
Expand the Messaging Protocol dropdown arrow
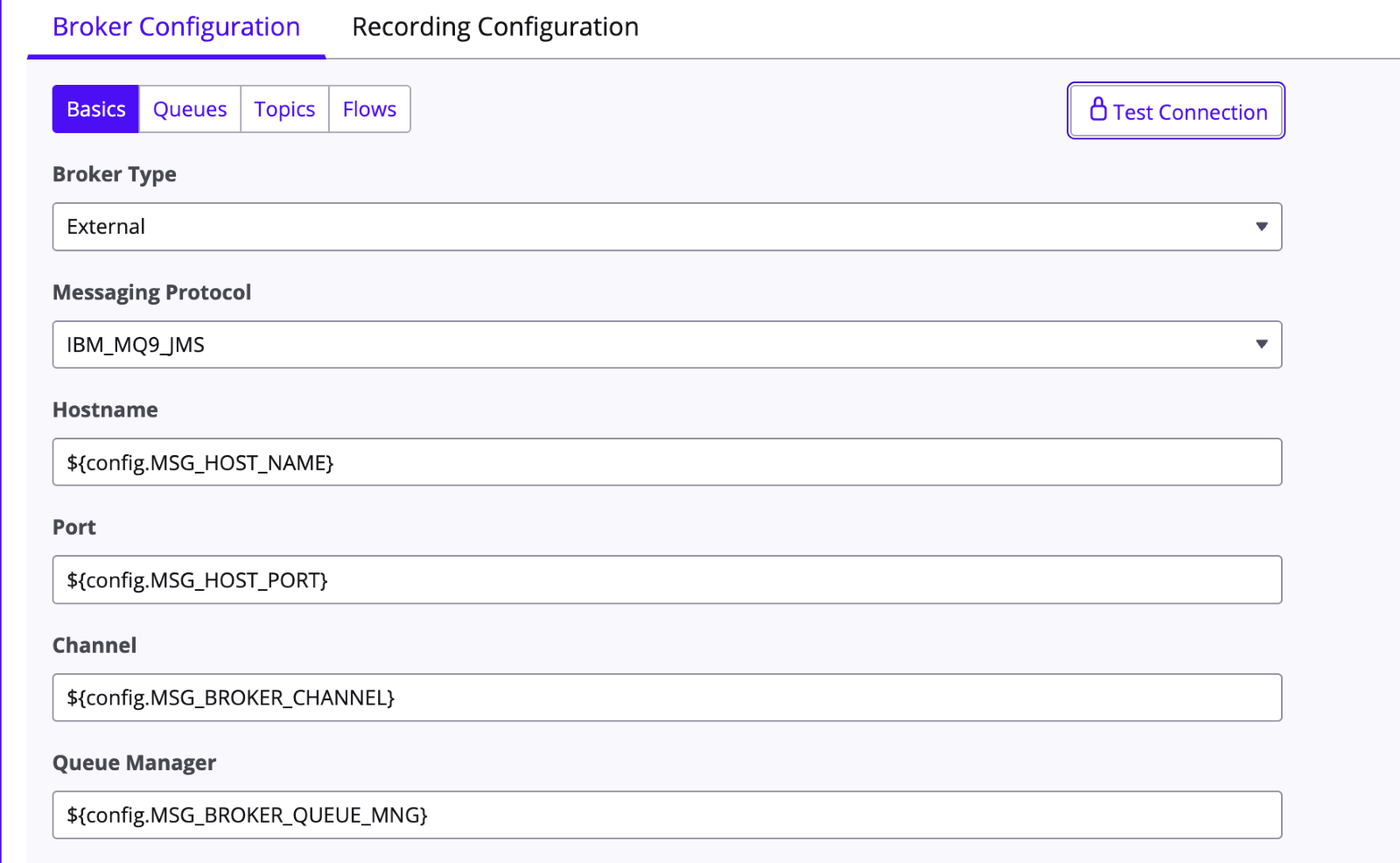click(x=1261, y=345)
